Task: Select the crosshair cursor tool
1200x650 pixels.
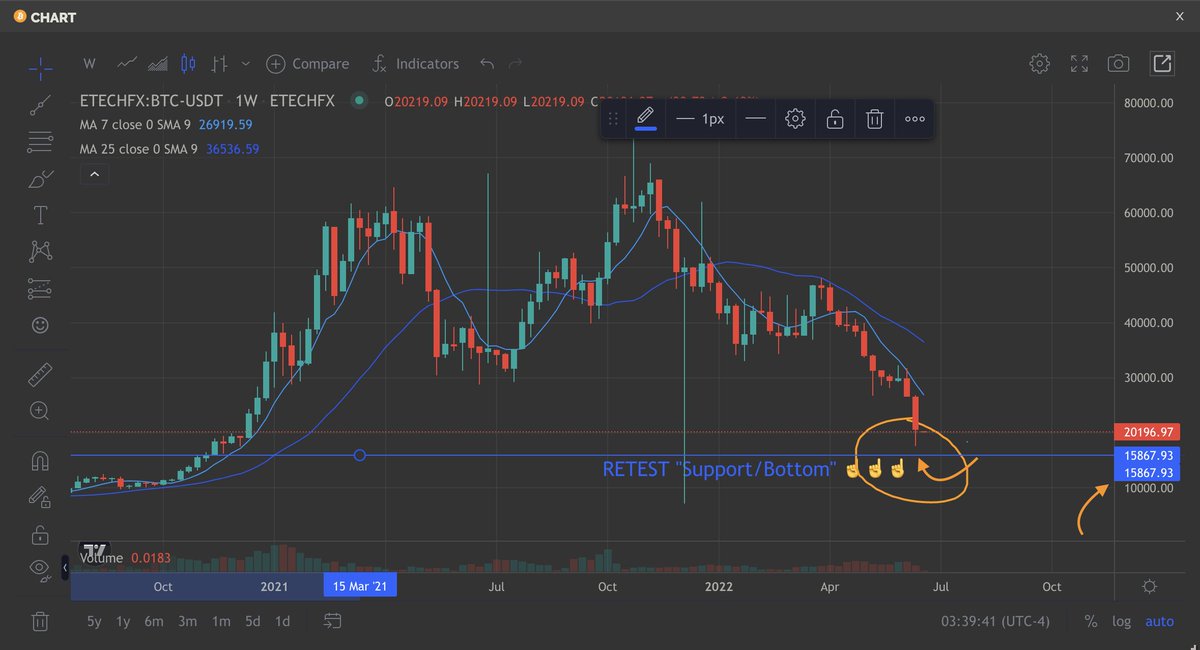Action: coord(40,67)
